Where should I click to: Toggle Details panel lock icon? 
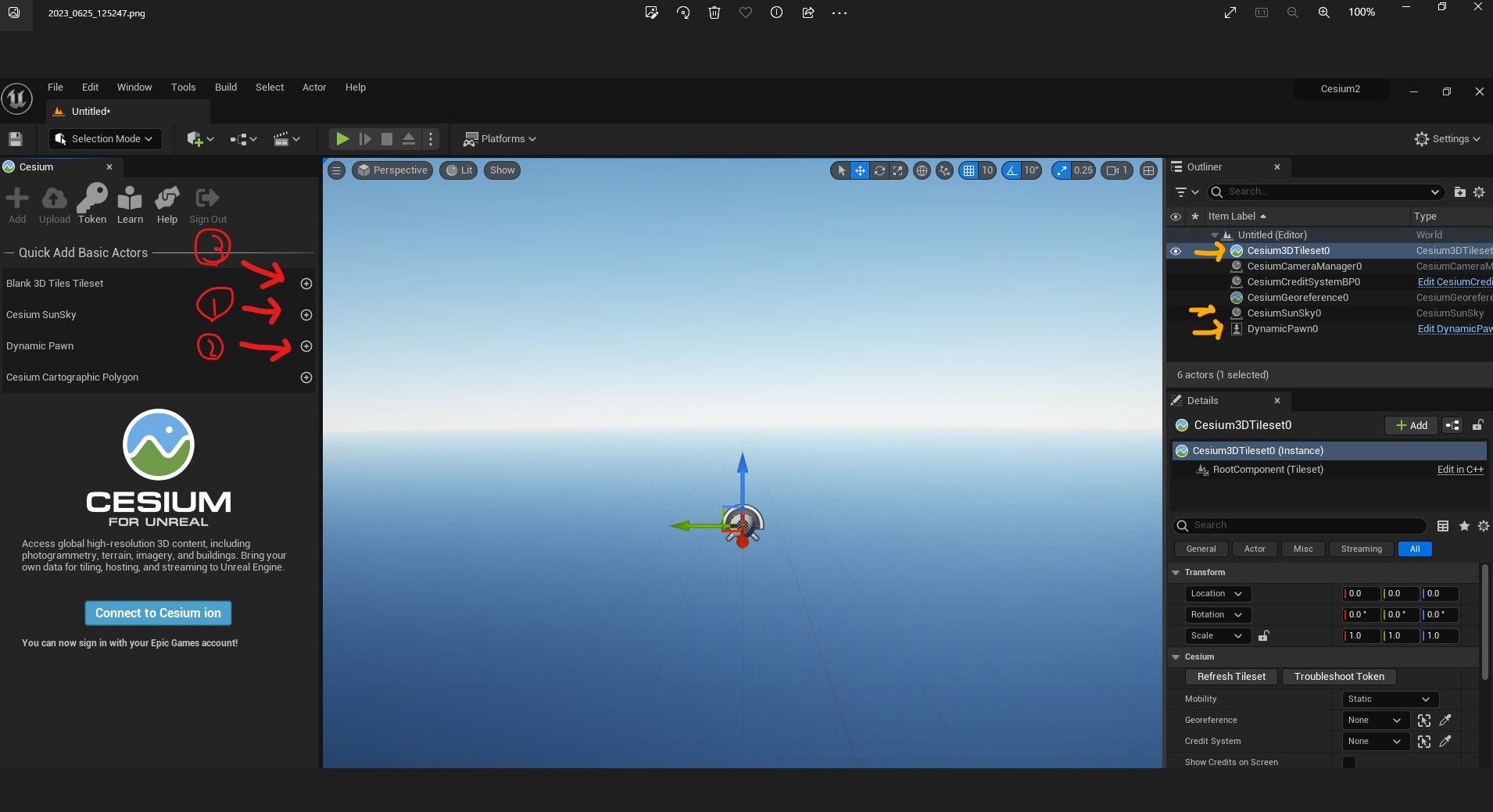[x=1478, y=425]
